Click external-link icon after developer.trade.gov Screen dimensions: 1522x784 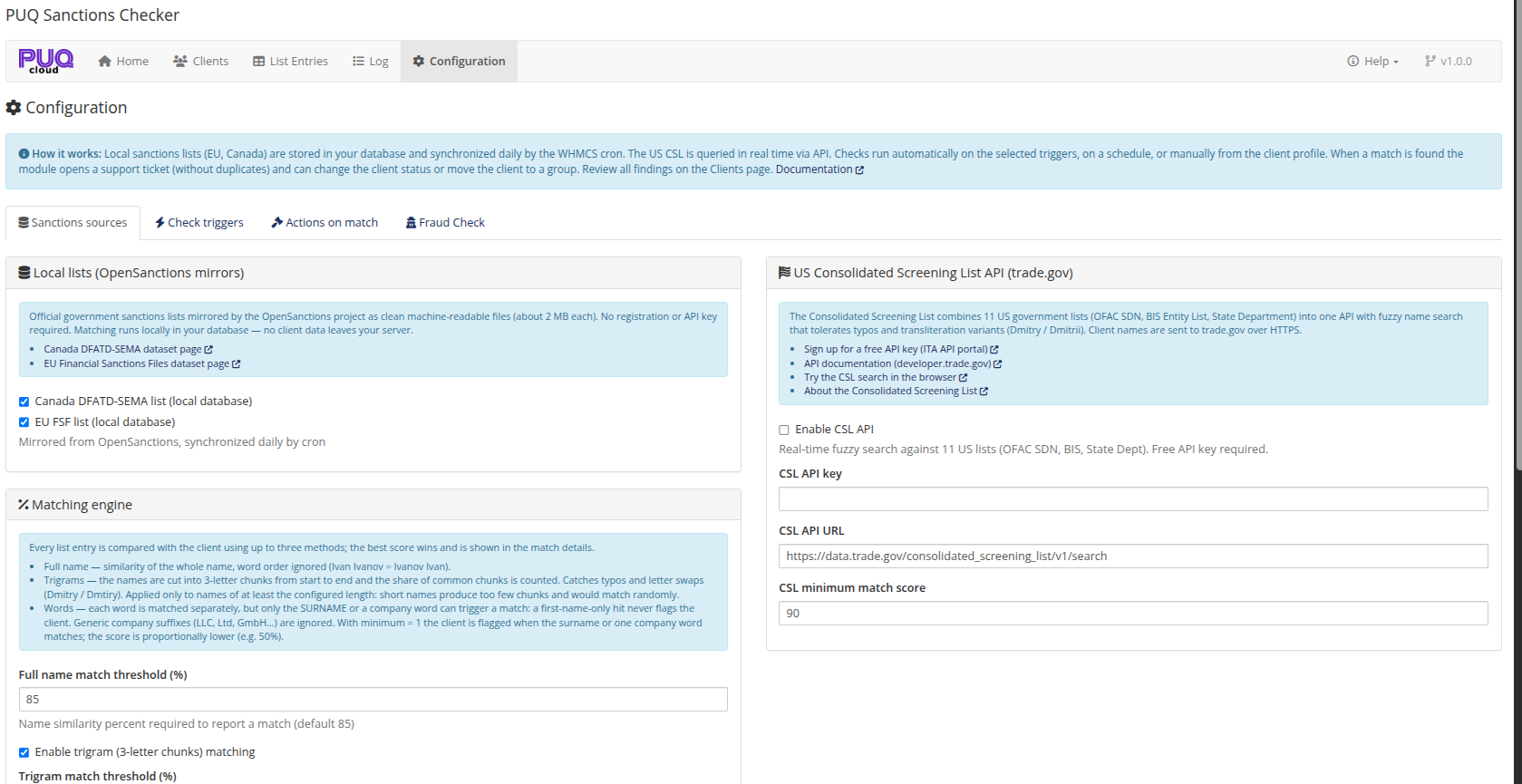(997, 364)
